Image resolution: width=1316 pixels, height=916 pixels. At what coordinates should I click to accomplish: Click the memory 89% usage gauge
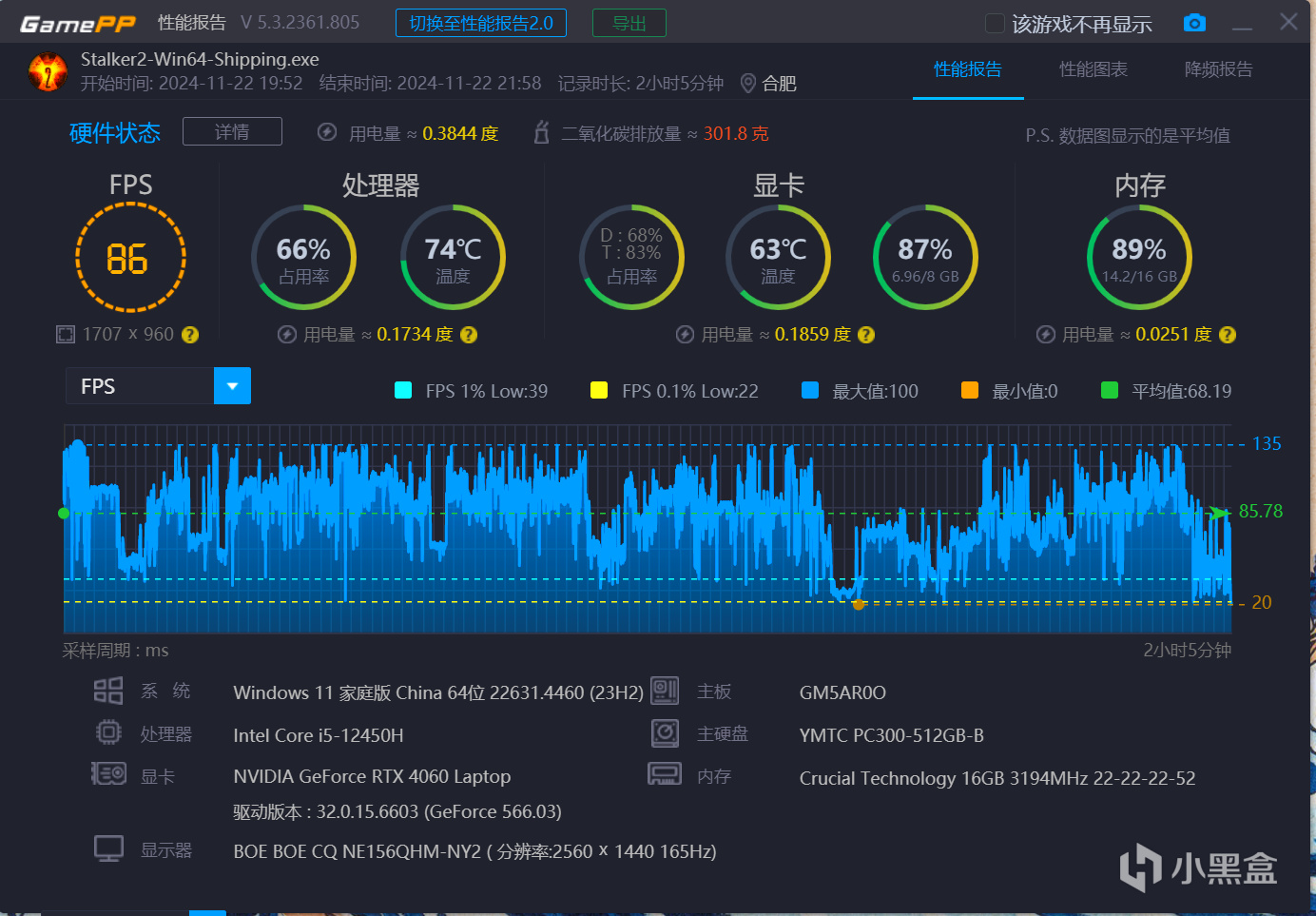click(1139, 257)
